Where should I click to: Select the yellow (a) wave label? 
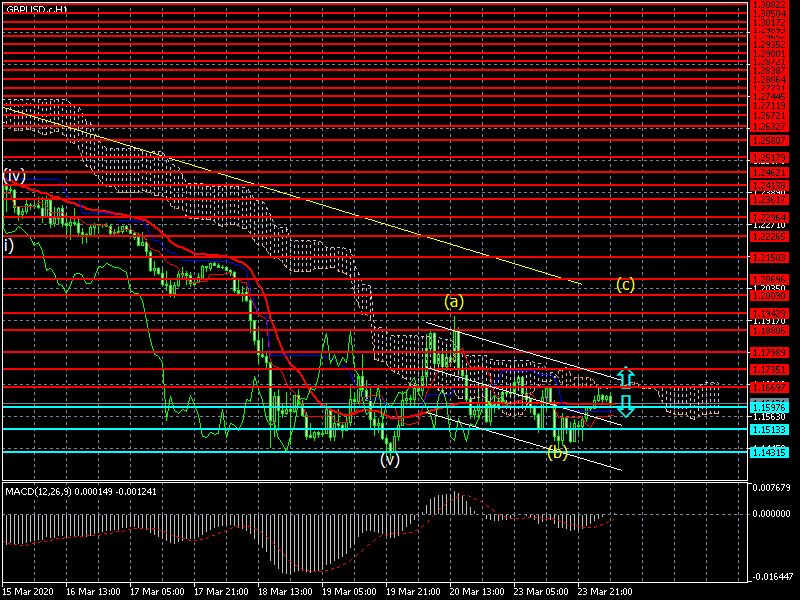pyautogui.click(x=455, y=300)
